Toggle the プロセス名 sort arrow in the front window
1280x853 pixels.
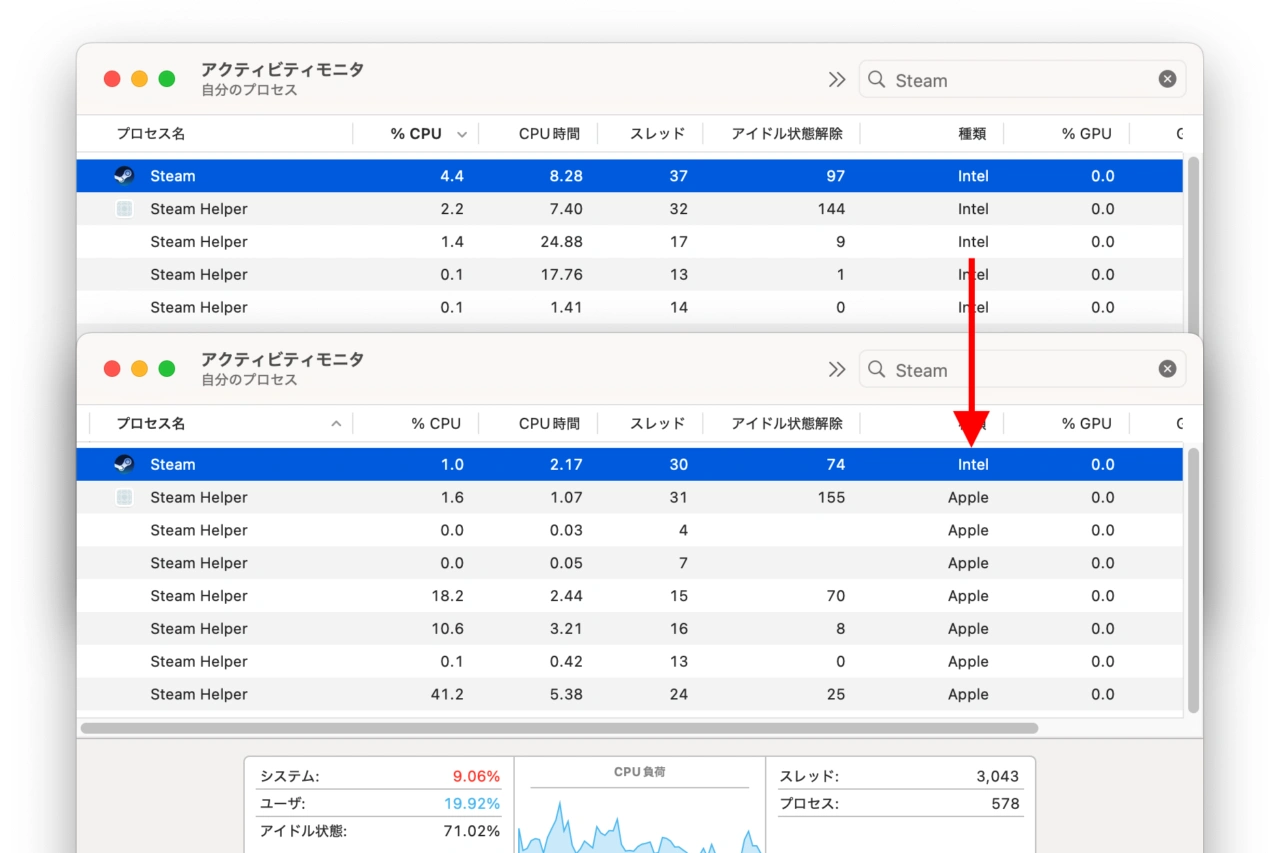[x=336, y=424]
